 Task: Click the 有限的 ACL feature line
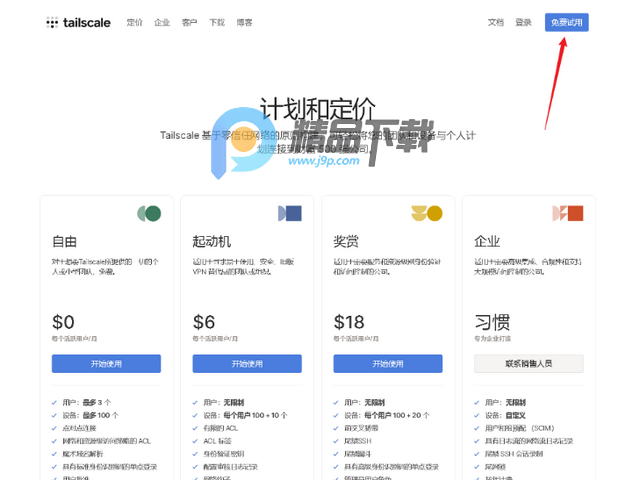pos(220,428)
